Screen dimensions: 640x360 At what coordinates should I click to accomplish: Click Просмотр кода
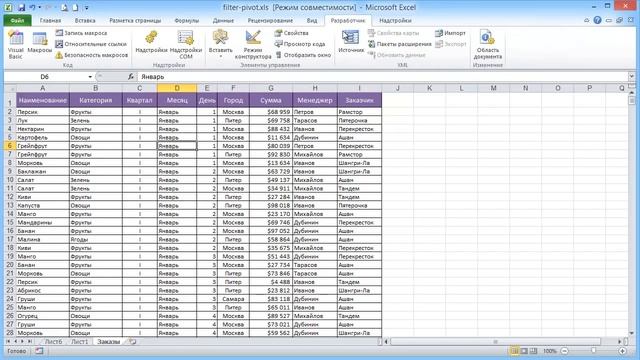pos(300,44)
